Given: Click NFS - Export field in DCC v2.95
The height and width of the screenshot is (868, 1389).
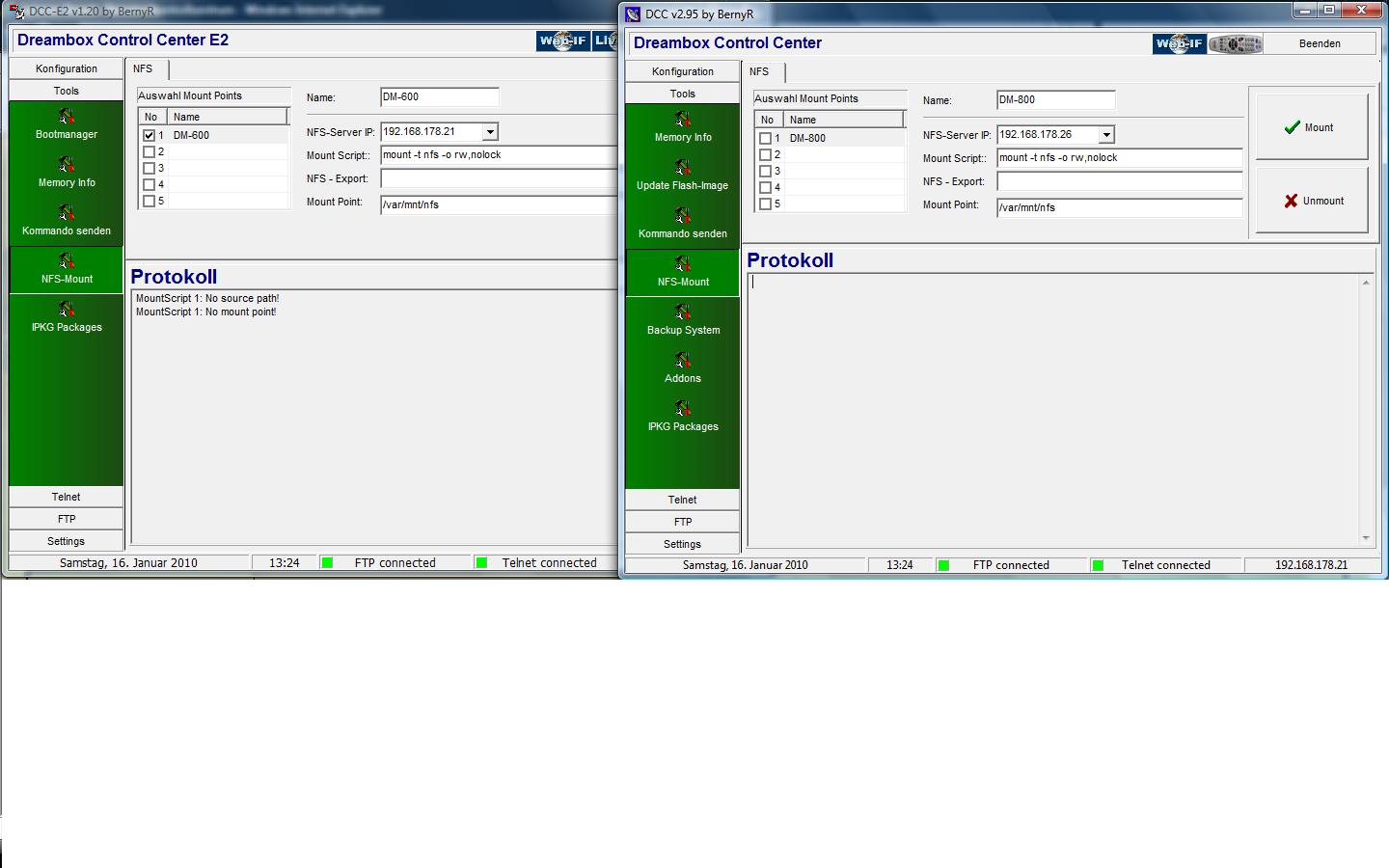Looking at the screenshot, I should click(1119, 181).
